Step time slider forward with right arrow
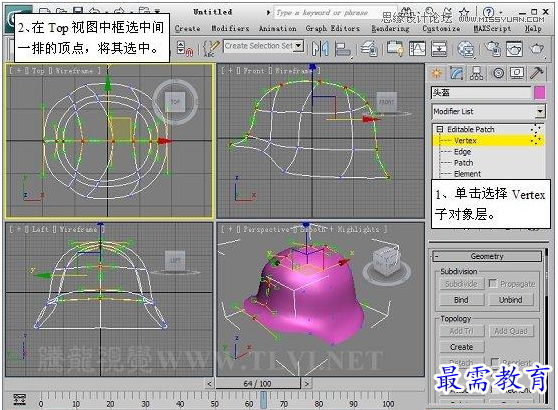 coord(306,383)
